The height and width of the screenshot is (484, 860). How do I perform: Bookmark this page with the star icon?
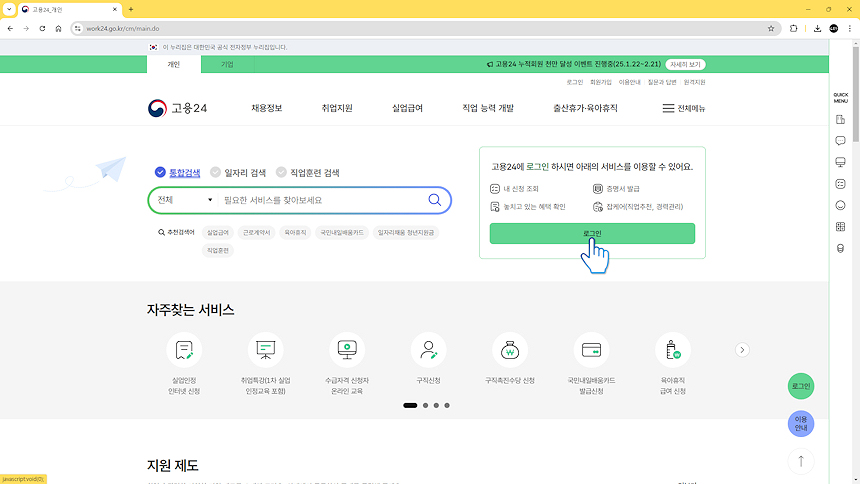pyautogui.click(x=771, y=29)
